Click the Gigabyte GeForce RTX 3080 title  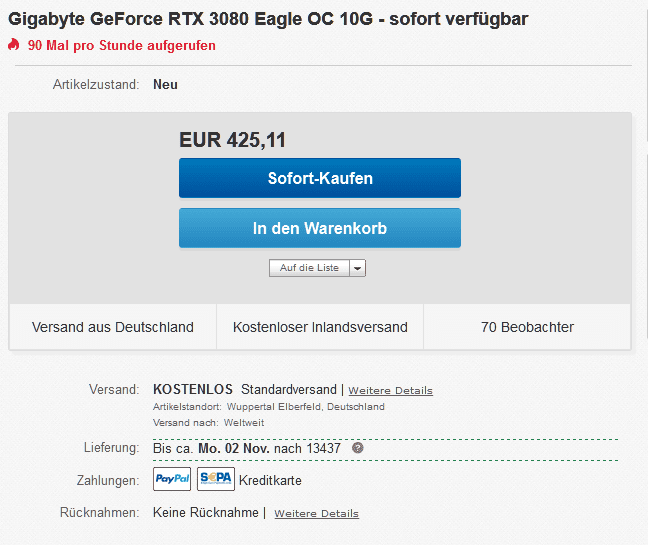click(x=269, y=19)
